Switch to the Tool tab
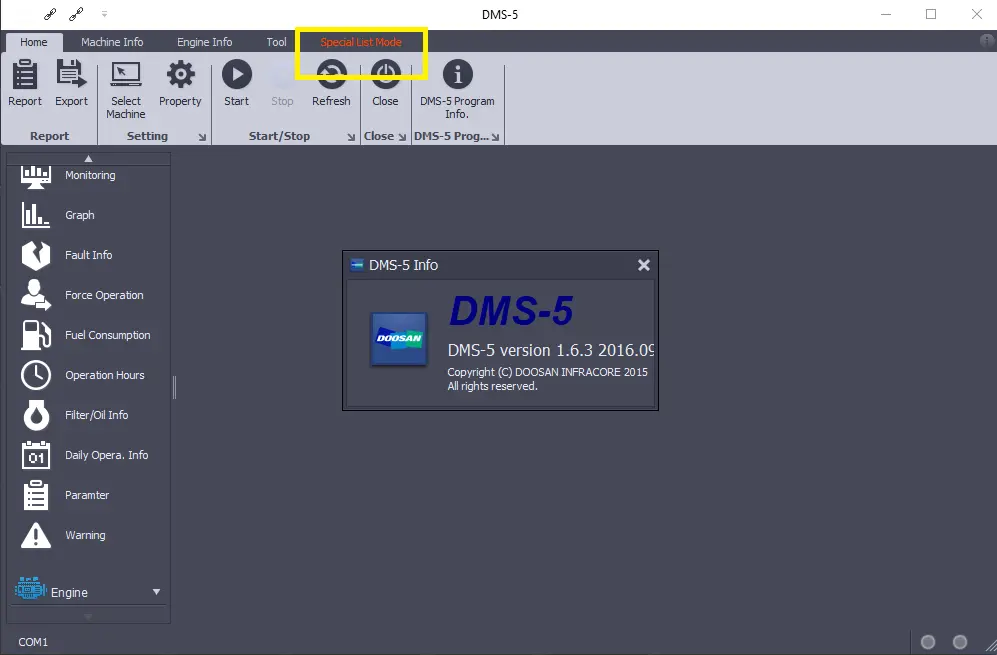 pos(276,42)
